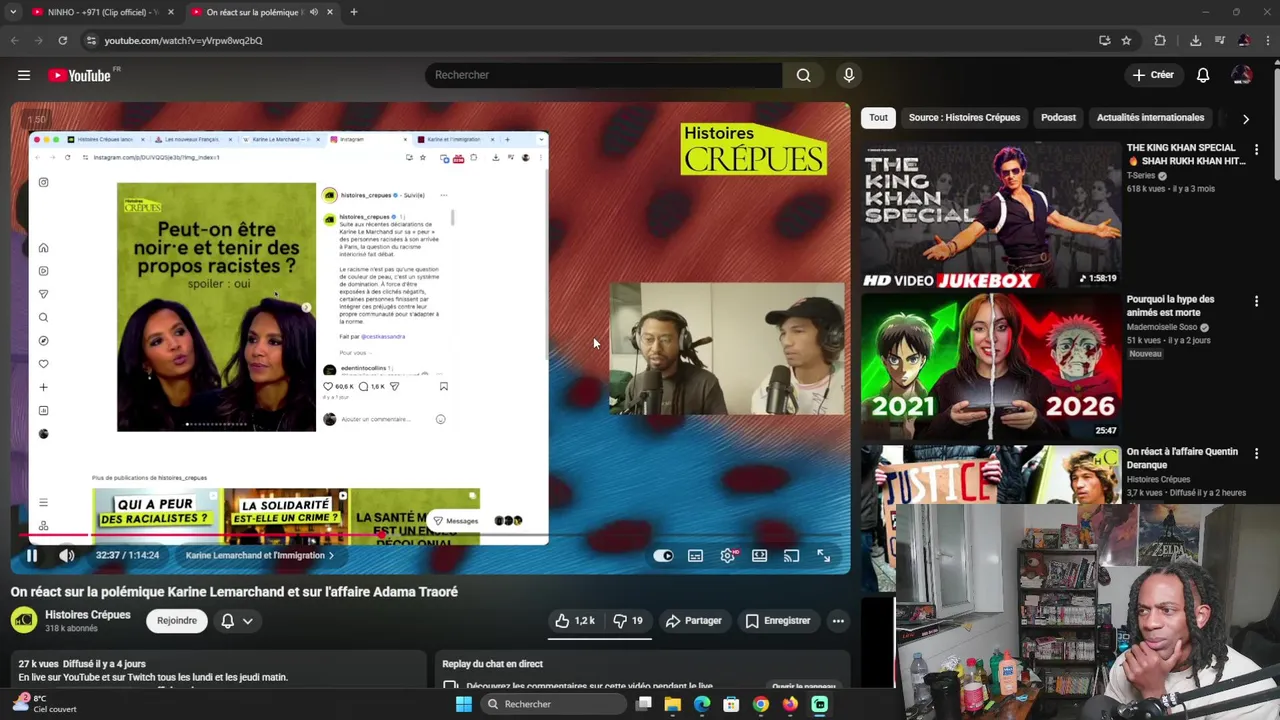The width and height of the screenshot is (1280, 720).
Task: Start voice search with microphone icon
Action: pos(849,75)
